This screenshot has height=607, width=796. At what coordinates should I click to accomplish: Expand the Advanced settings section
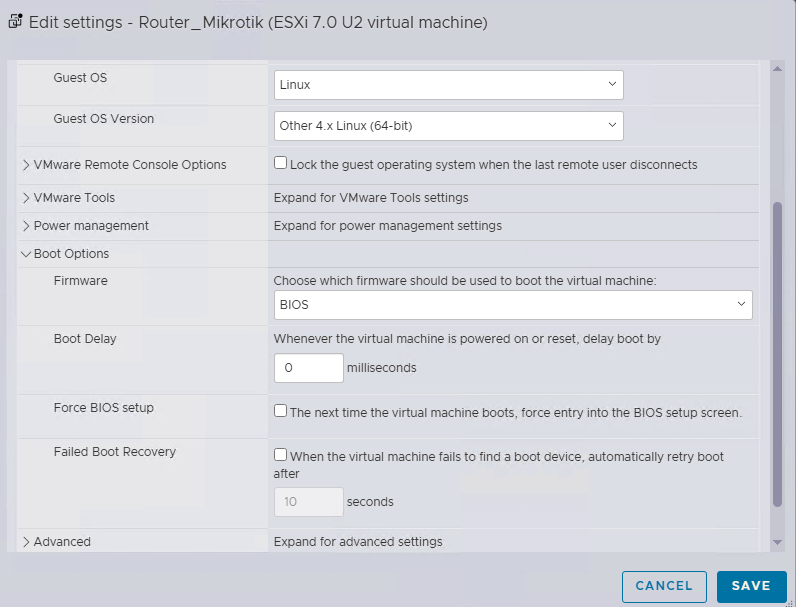(x=26, y=542)
